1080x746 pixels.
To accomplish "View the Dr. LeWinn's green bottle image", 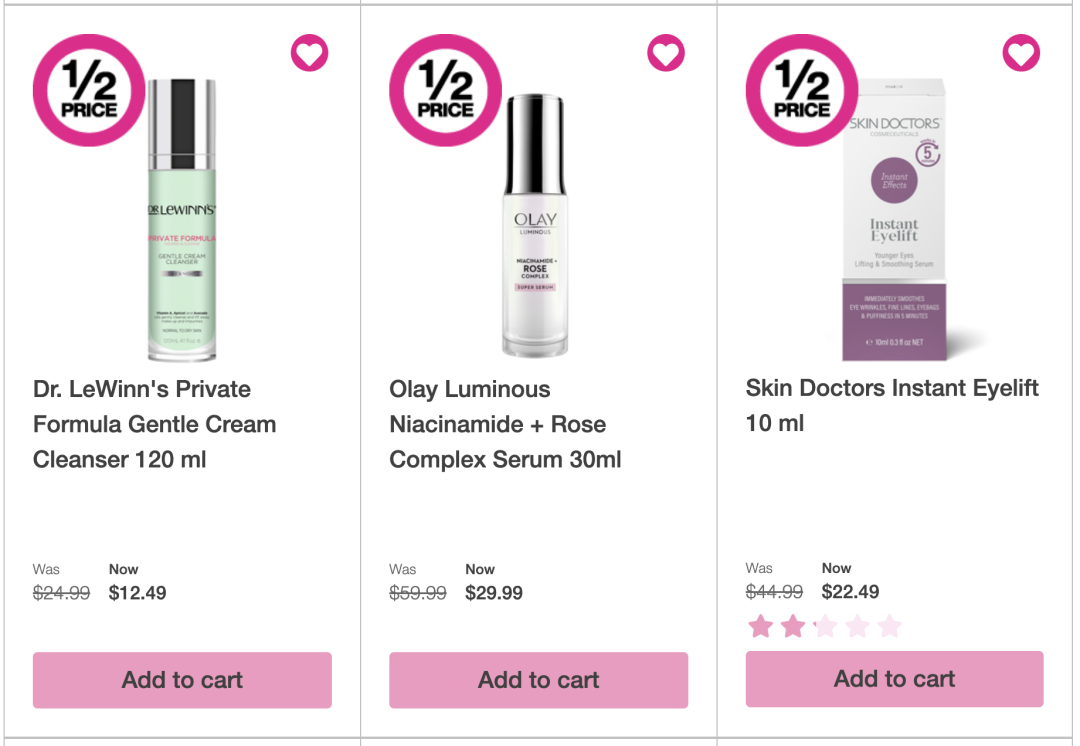I will point(183,220).
